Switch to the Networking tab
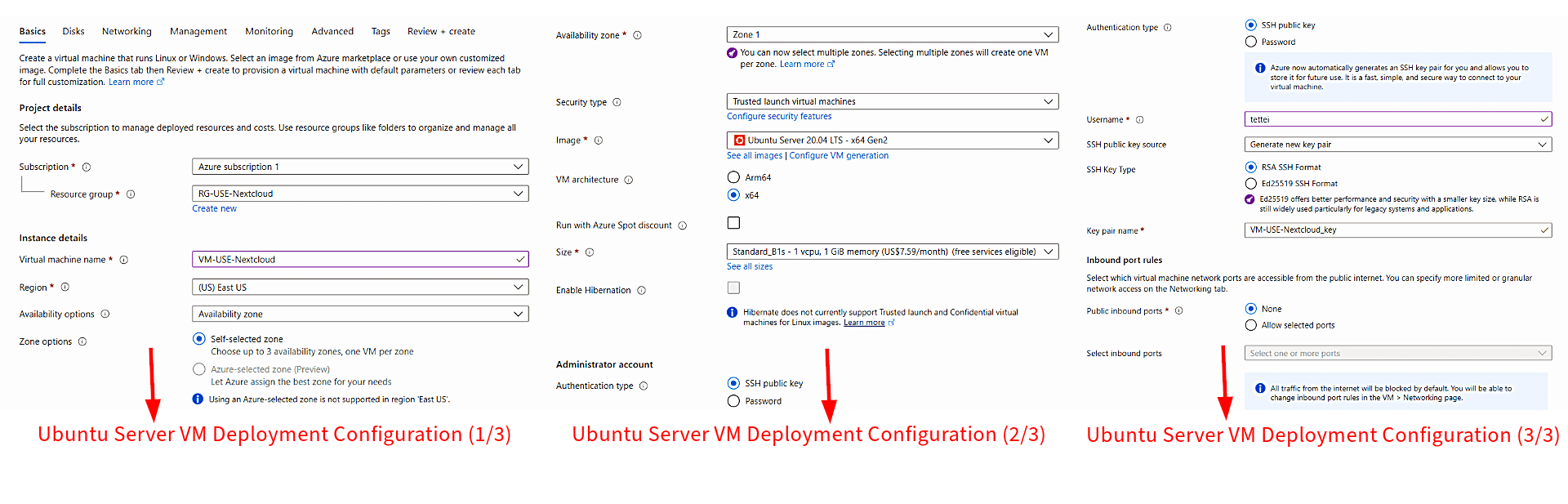This screenshot has height=504, width=1568. point(127,31)
